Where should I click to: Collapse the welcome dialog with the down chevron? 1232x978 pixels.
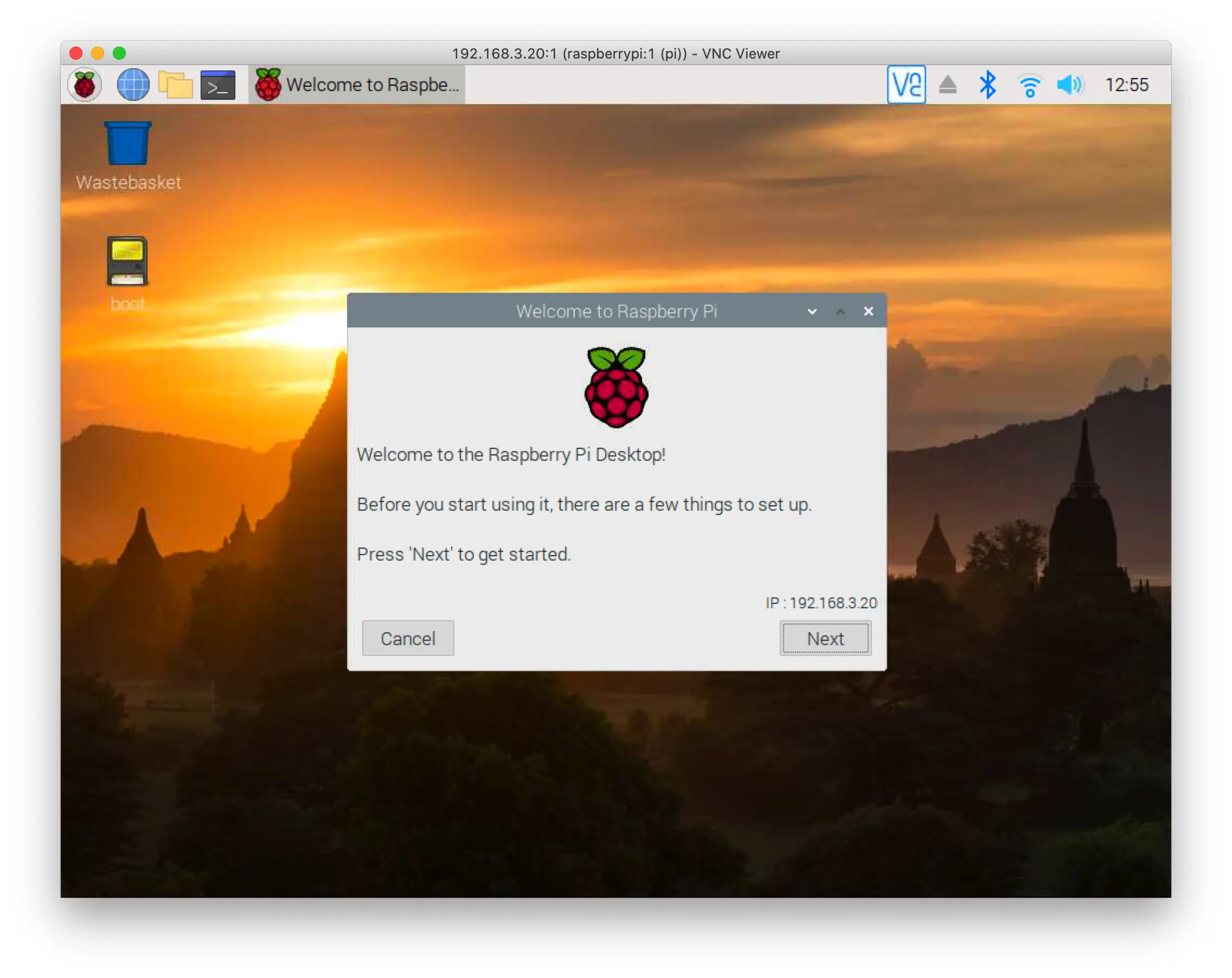[812, 311]
